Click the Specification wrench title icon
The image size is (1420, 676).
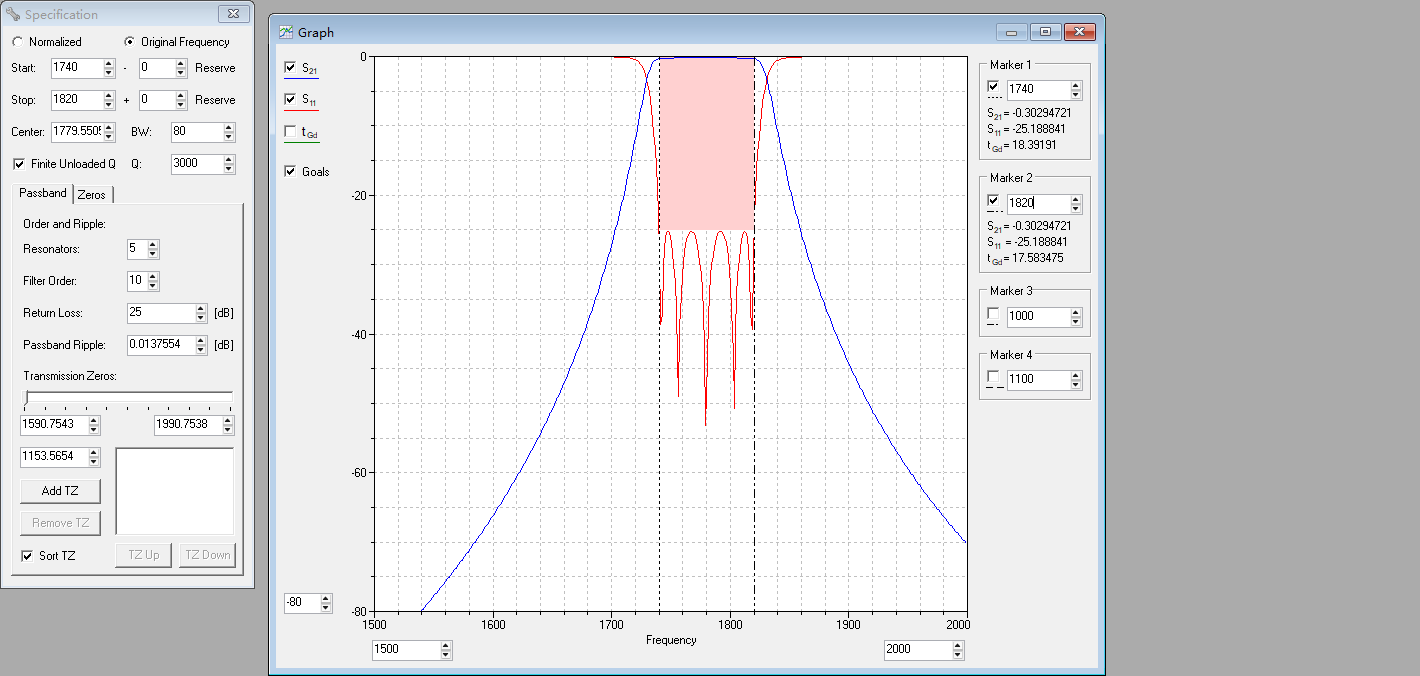(x=12, y=14)
